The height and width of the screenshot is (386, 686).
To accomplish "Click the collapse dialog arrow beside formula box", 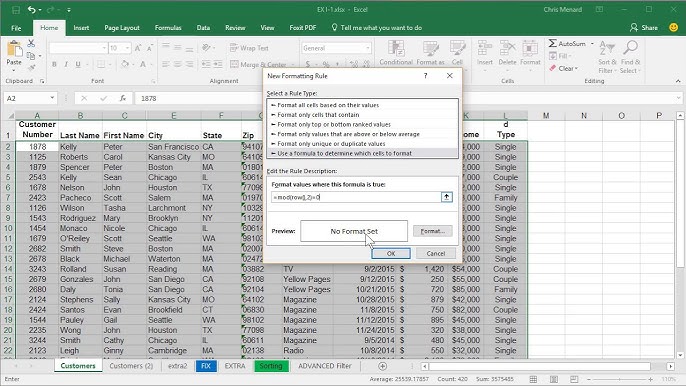I will [446, 197].
